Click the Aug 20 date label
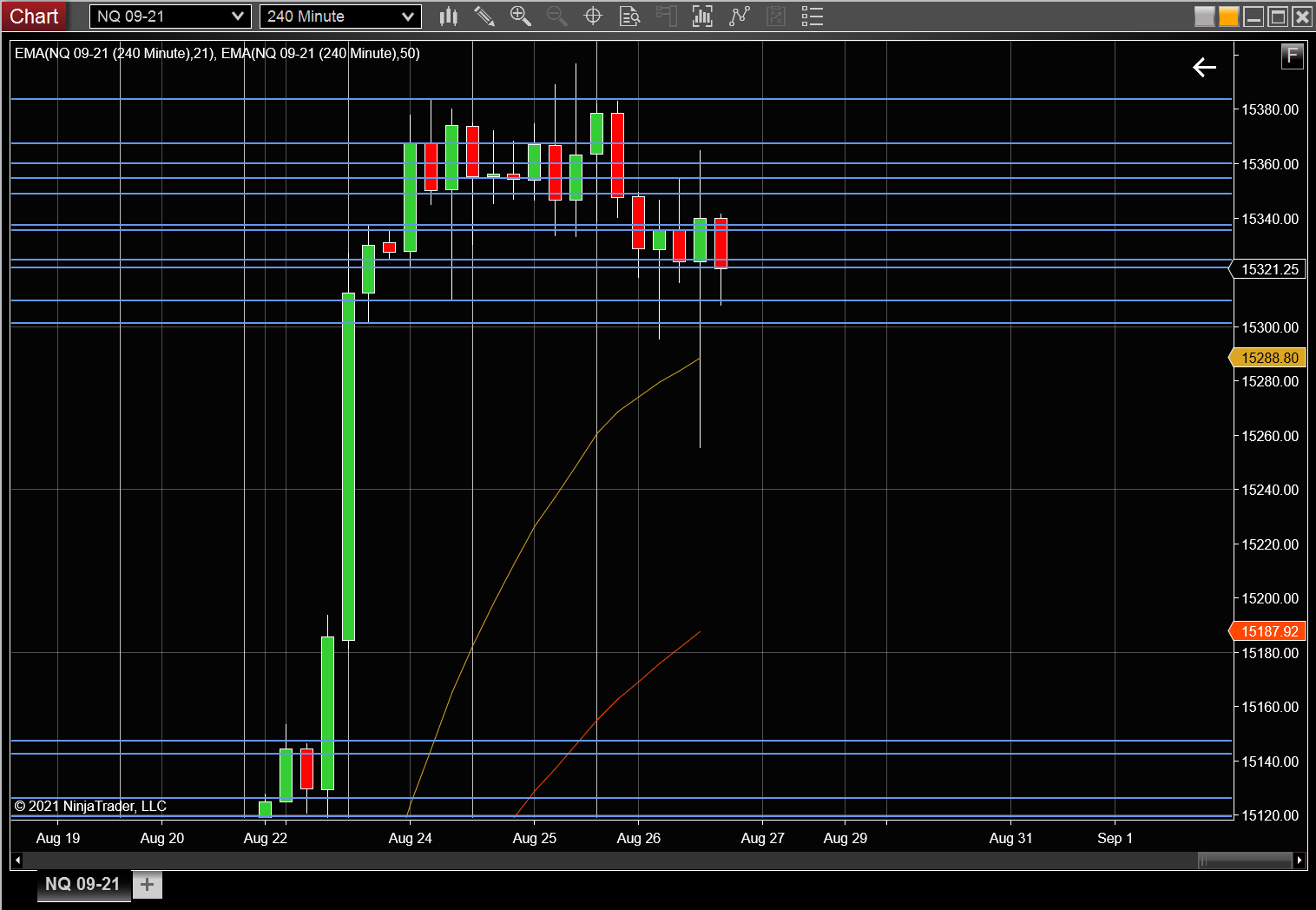 (162, 838)
